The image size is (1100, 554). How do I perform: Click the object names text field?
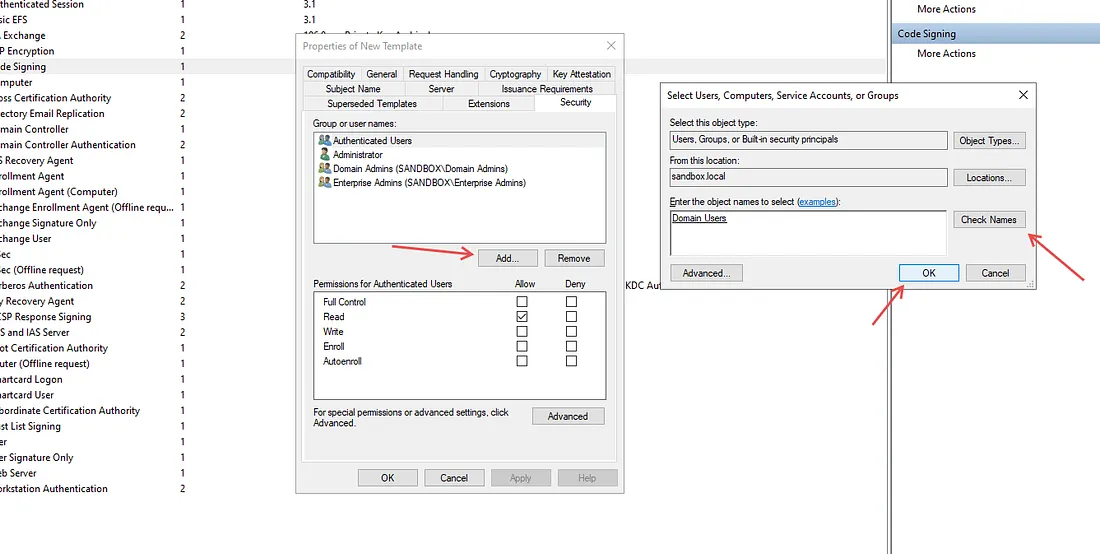click(x=808, y=233)
